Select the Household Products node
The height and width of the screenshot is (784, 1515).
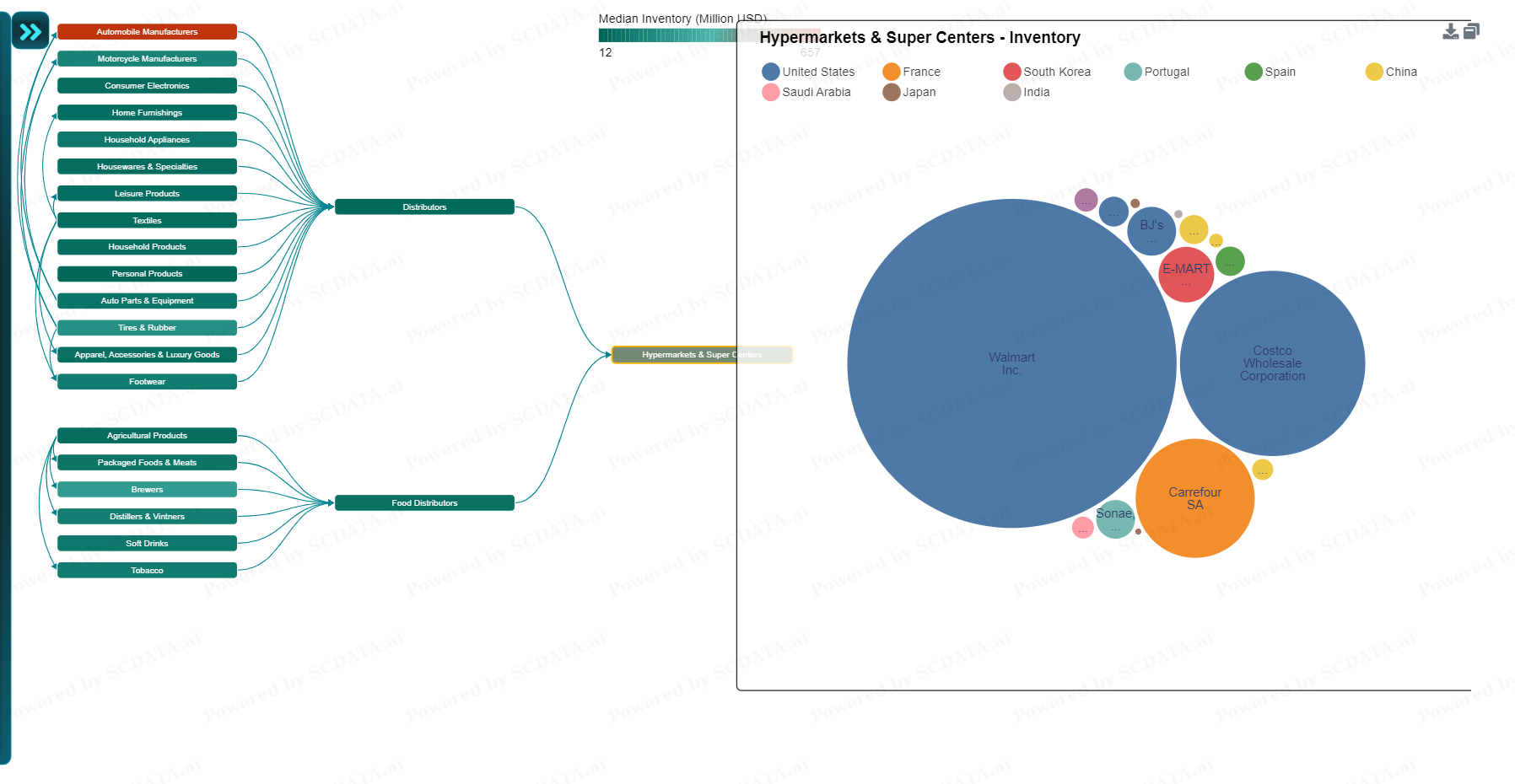coord(147,247)
